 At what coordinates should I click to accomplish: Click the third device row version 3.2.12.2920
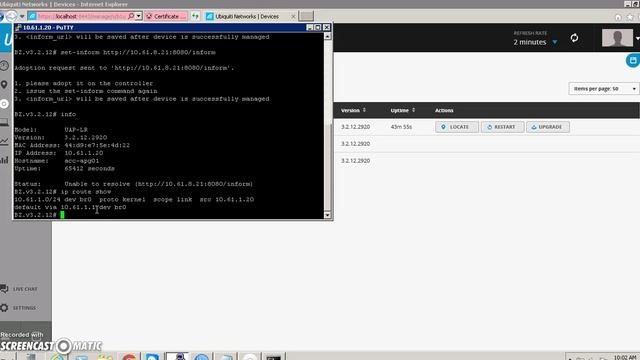[356, 161]
